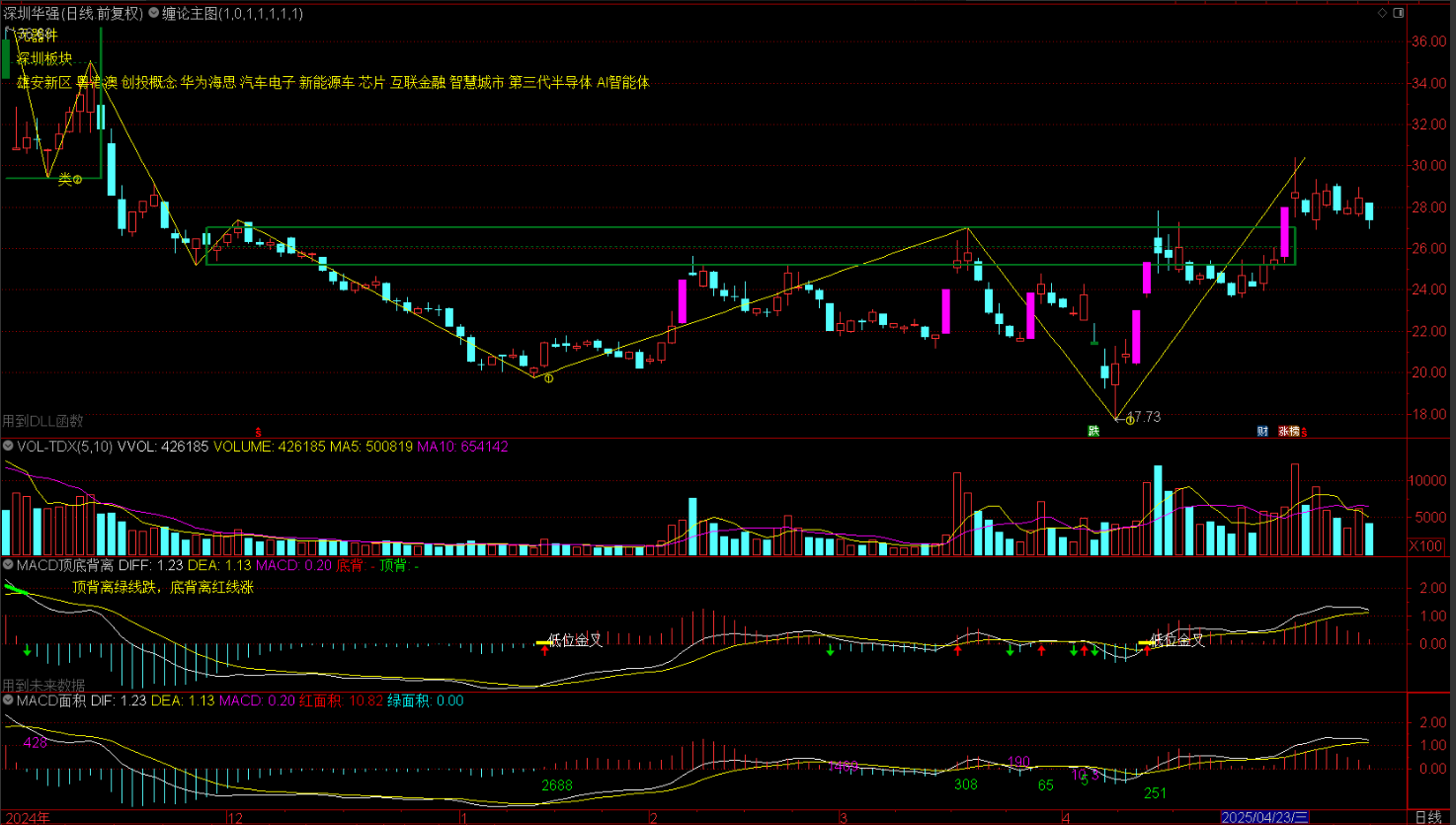Open the MACD顶底背离 indicator dropdown arrow
1456x825 pixels.
[8, 565]
